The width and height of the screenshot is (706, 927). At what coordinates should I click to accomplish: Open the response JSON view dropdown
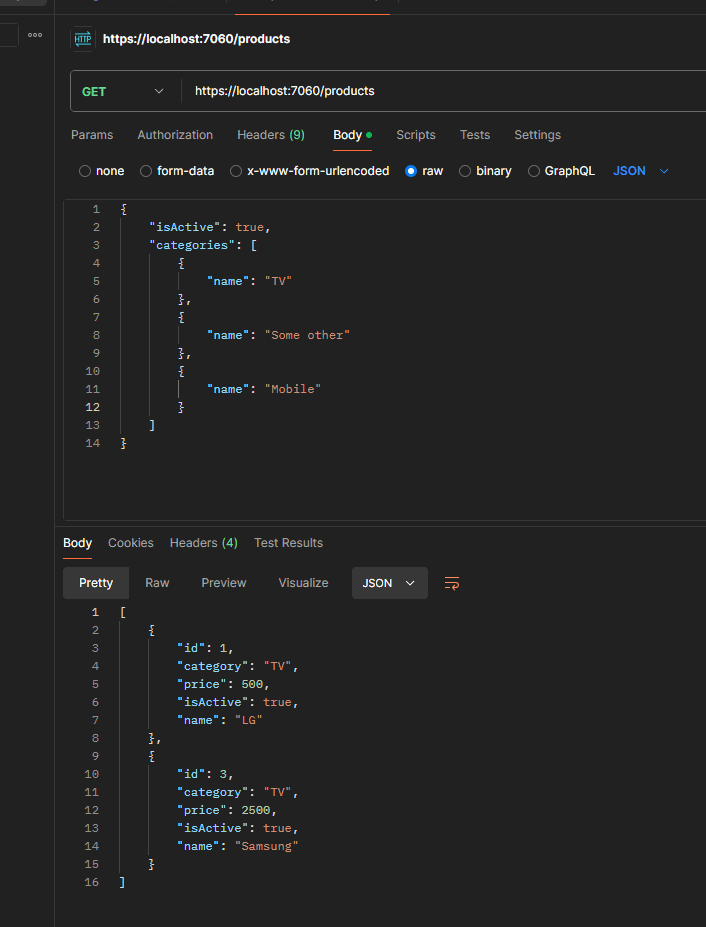(x=389, y=582)
